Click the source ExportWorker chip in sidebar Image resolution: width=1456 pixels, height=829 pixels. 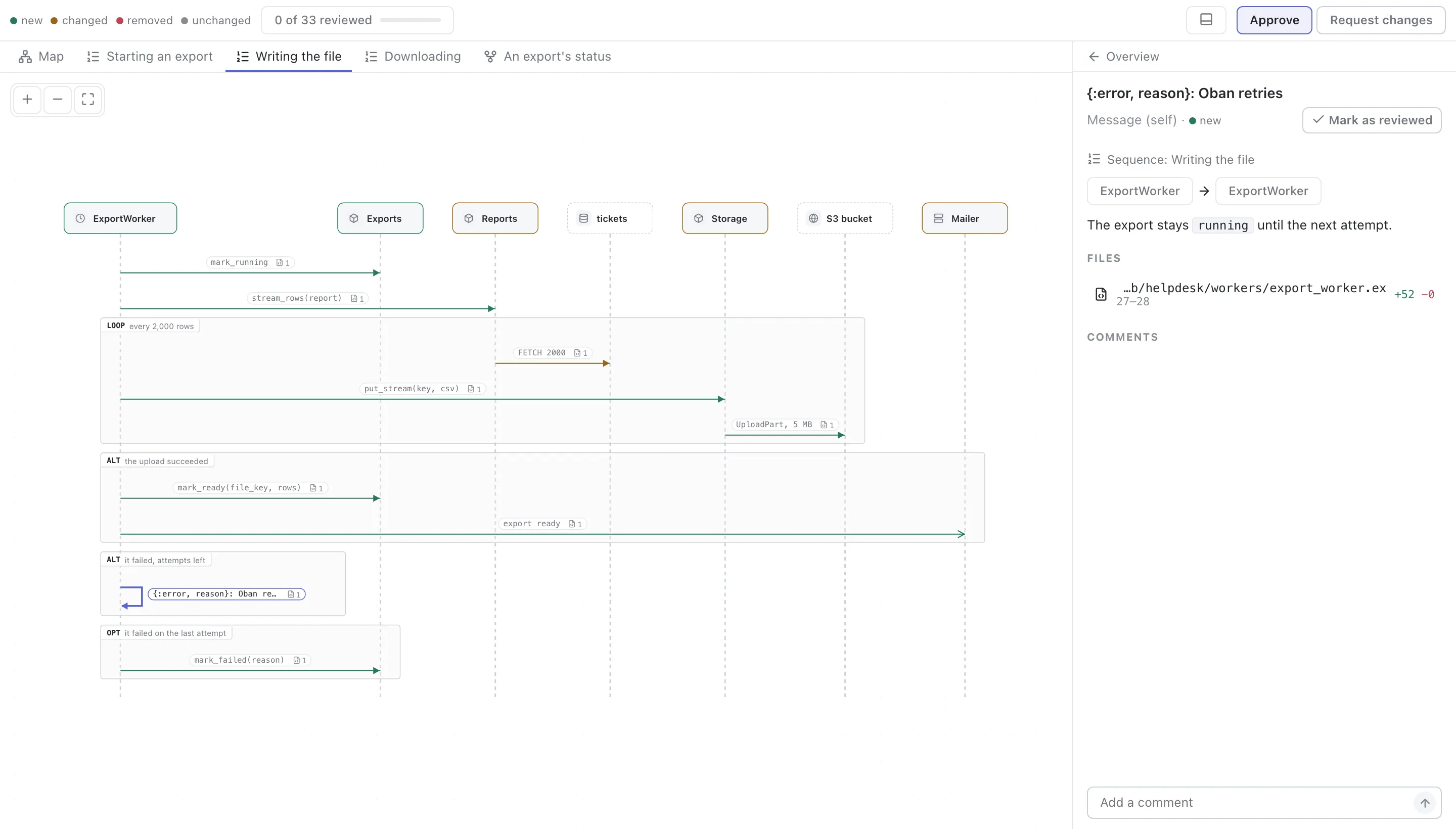[1140, 191]
